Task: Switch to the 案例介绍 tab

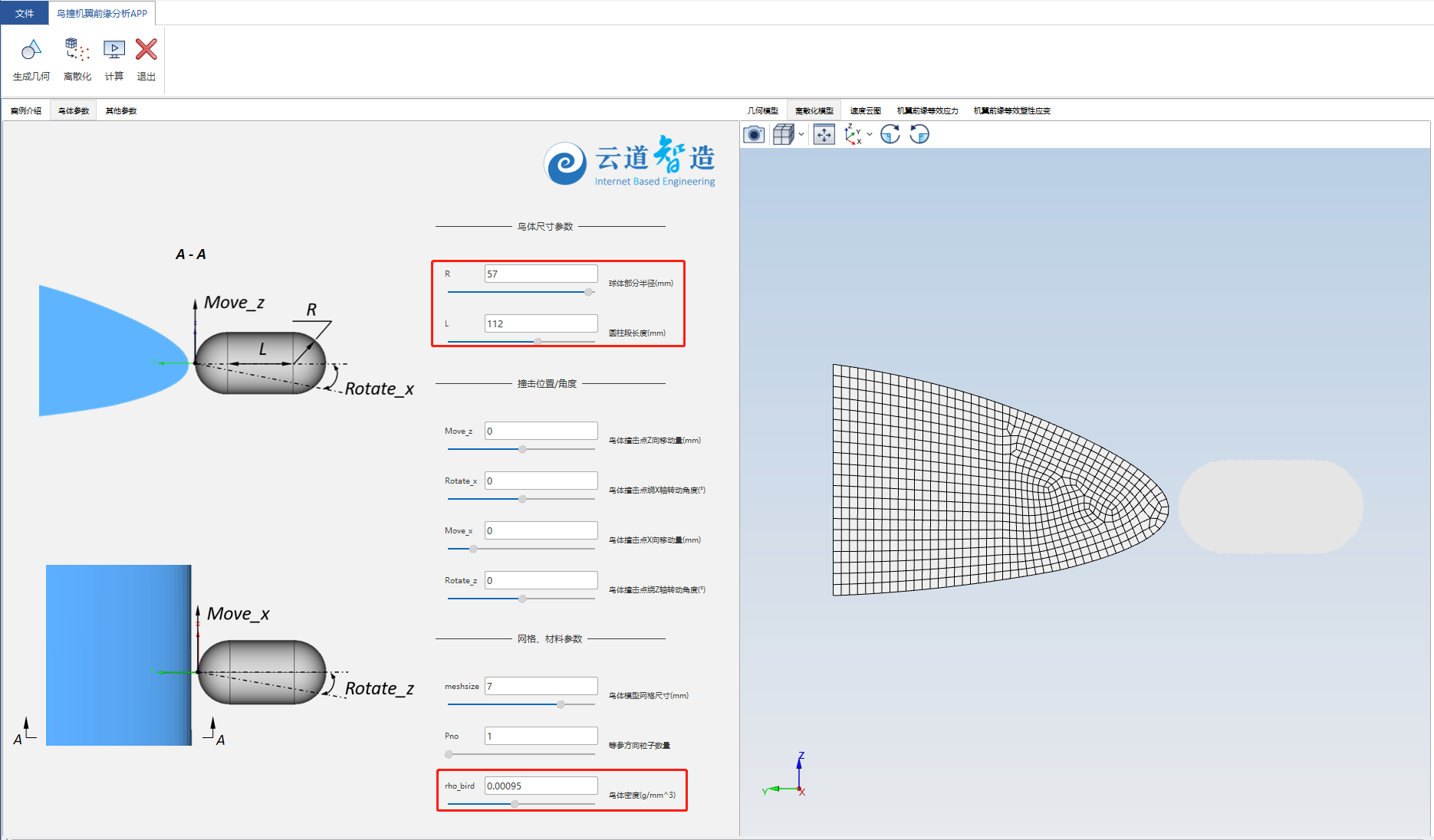Action: pos(26,111)
